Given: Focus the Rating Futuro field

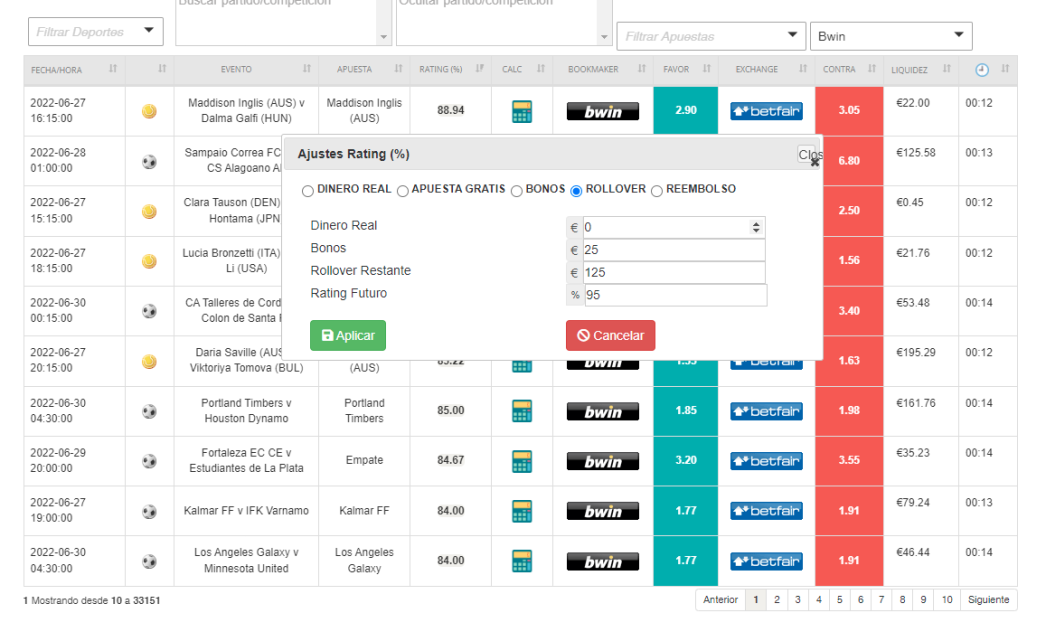Looking at the screenshot, I should point(676,296).
